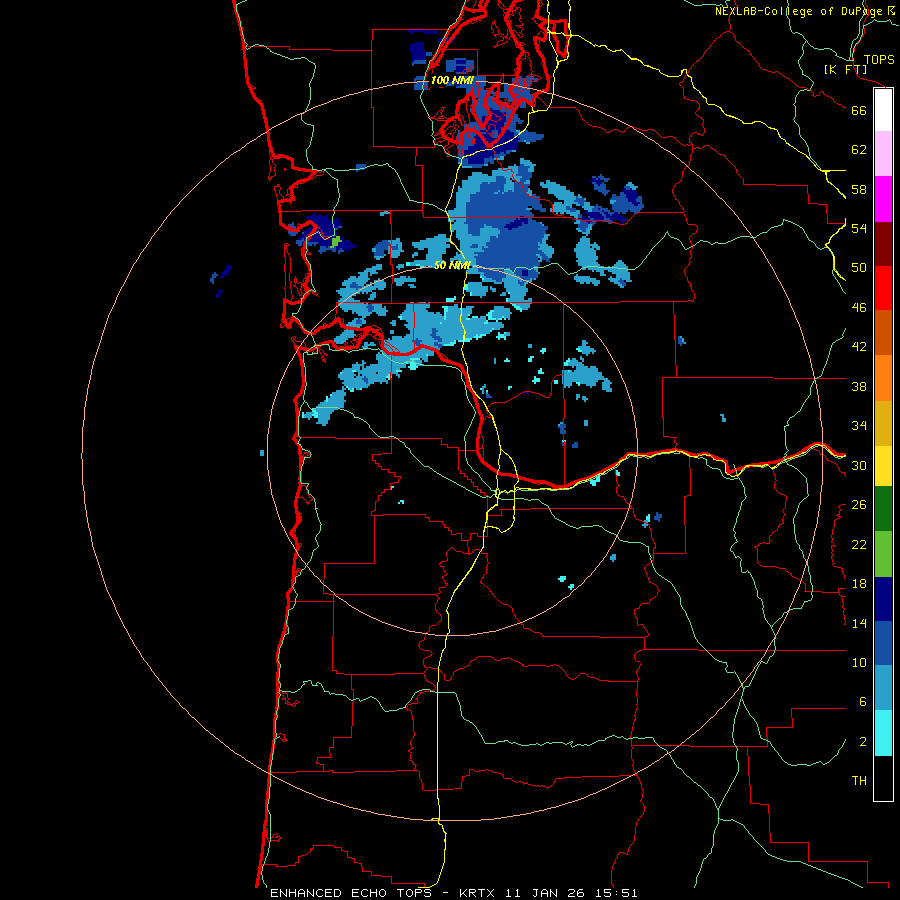Pick the dark orange legend swatch
This screenshot has height=900, width=900.
[883, 332]
